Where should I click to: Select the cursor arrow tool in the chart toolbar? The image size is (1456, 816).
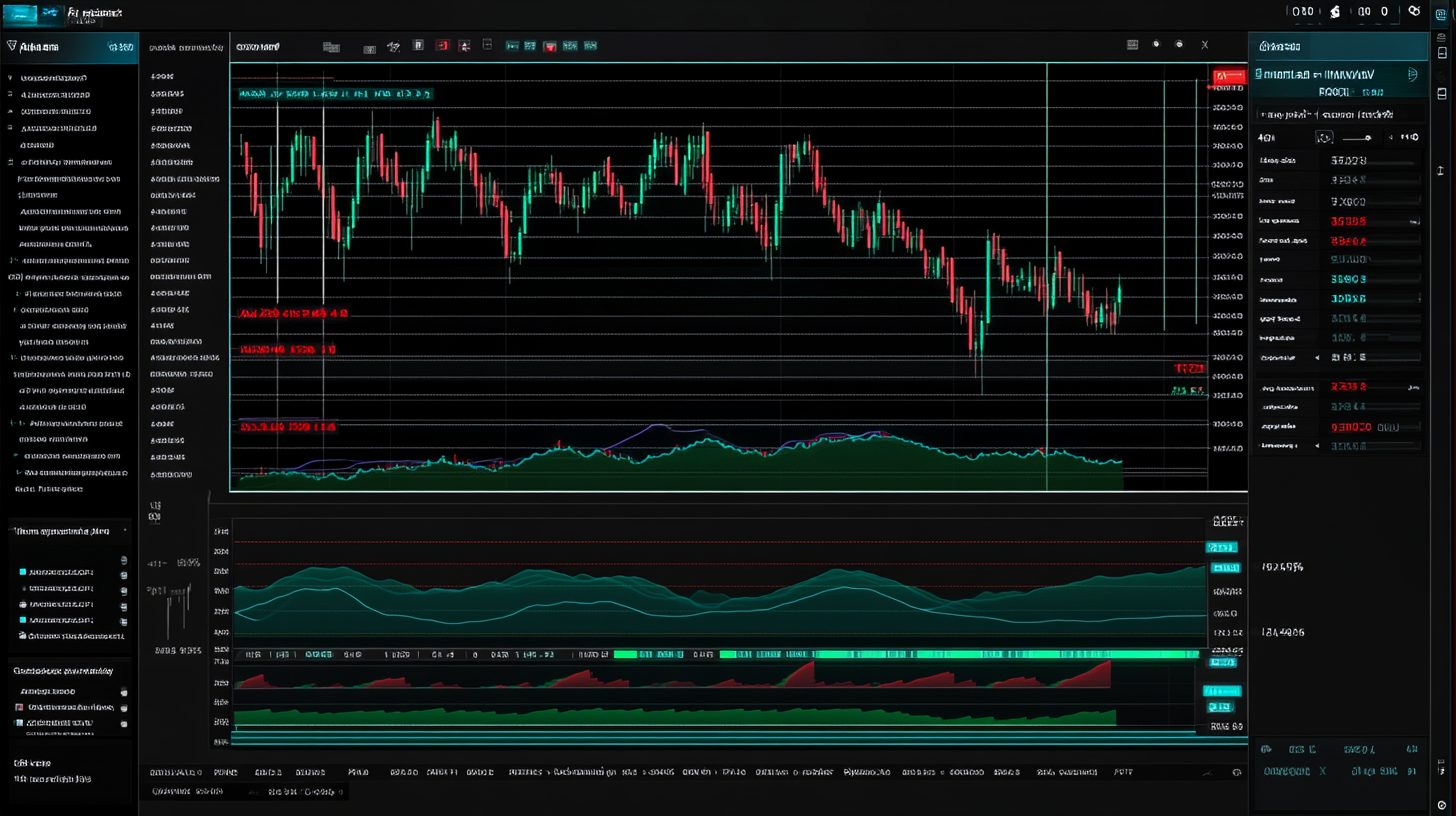(x=393, y=46)
